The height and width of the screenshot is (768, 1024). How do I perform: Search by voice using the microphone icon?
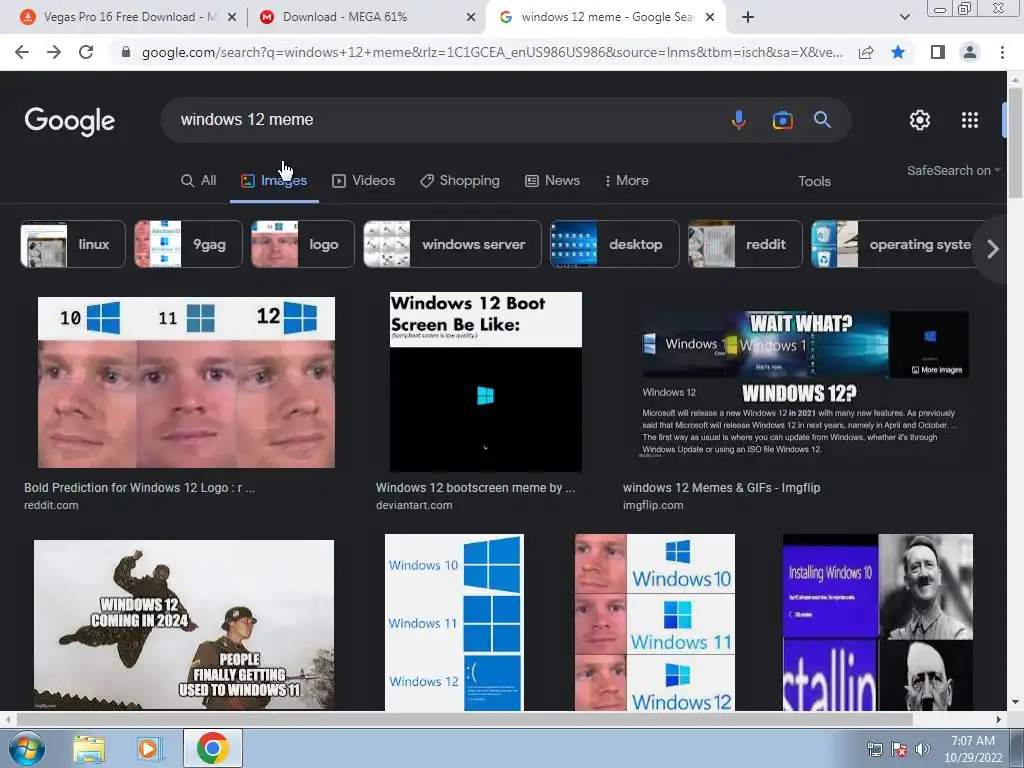click(x=739, y=120)
